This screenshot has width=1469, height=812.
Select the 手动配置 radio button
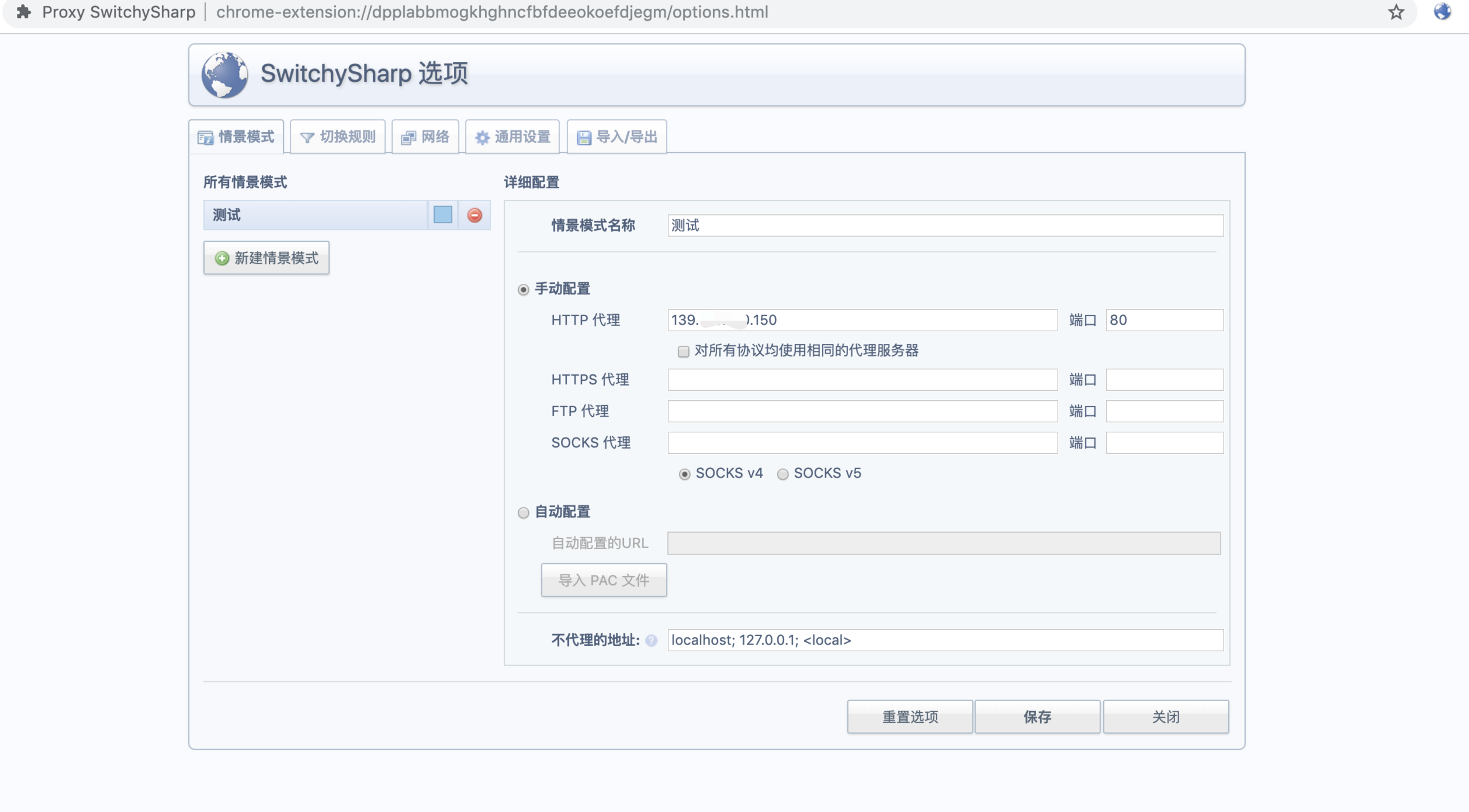pos(524,290)
